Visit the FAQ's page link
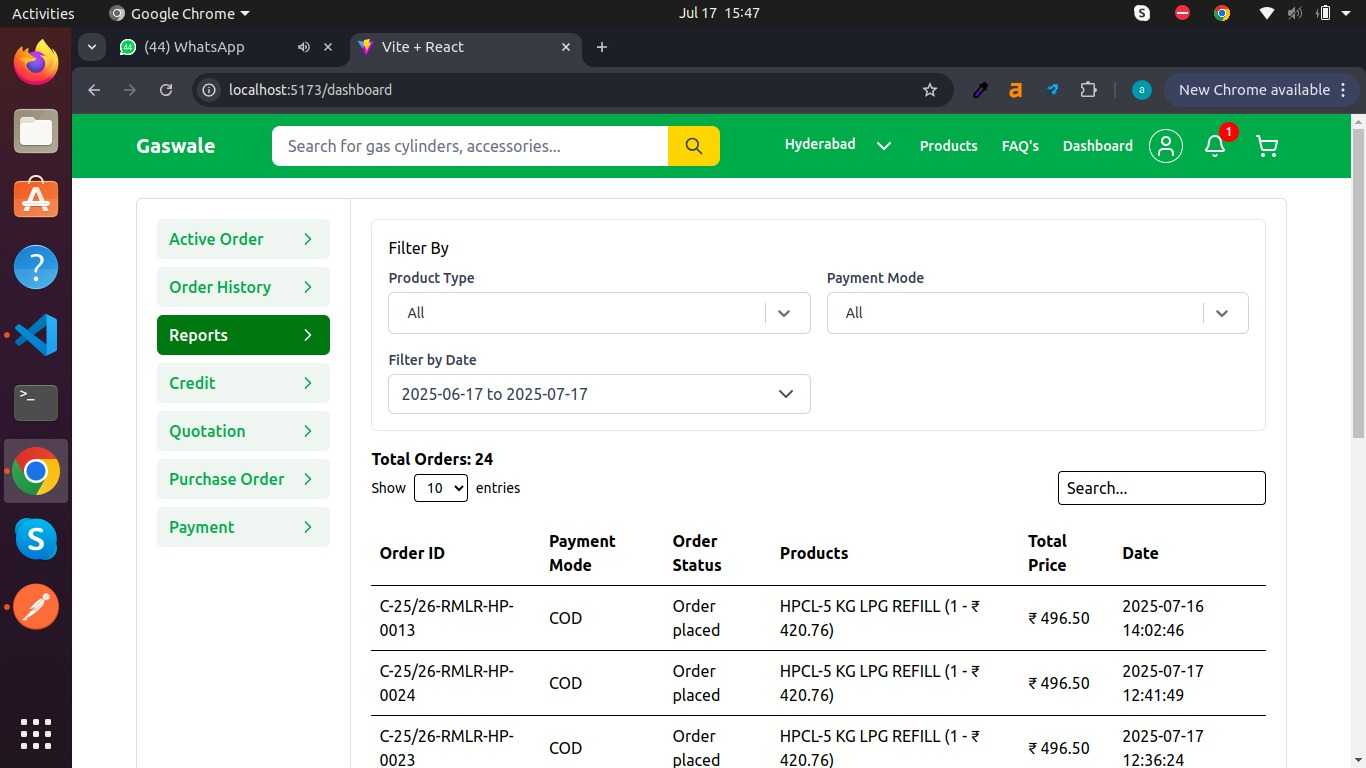Viewport: 1366px width, 768px height. [1020, 146]
